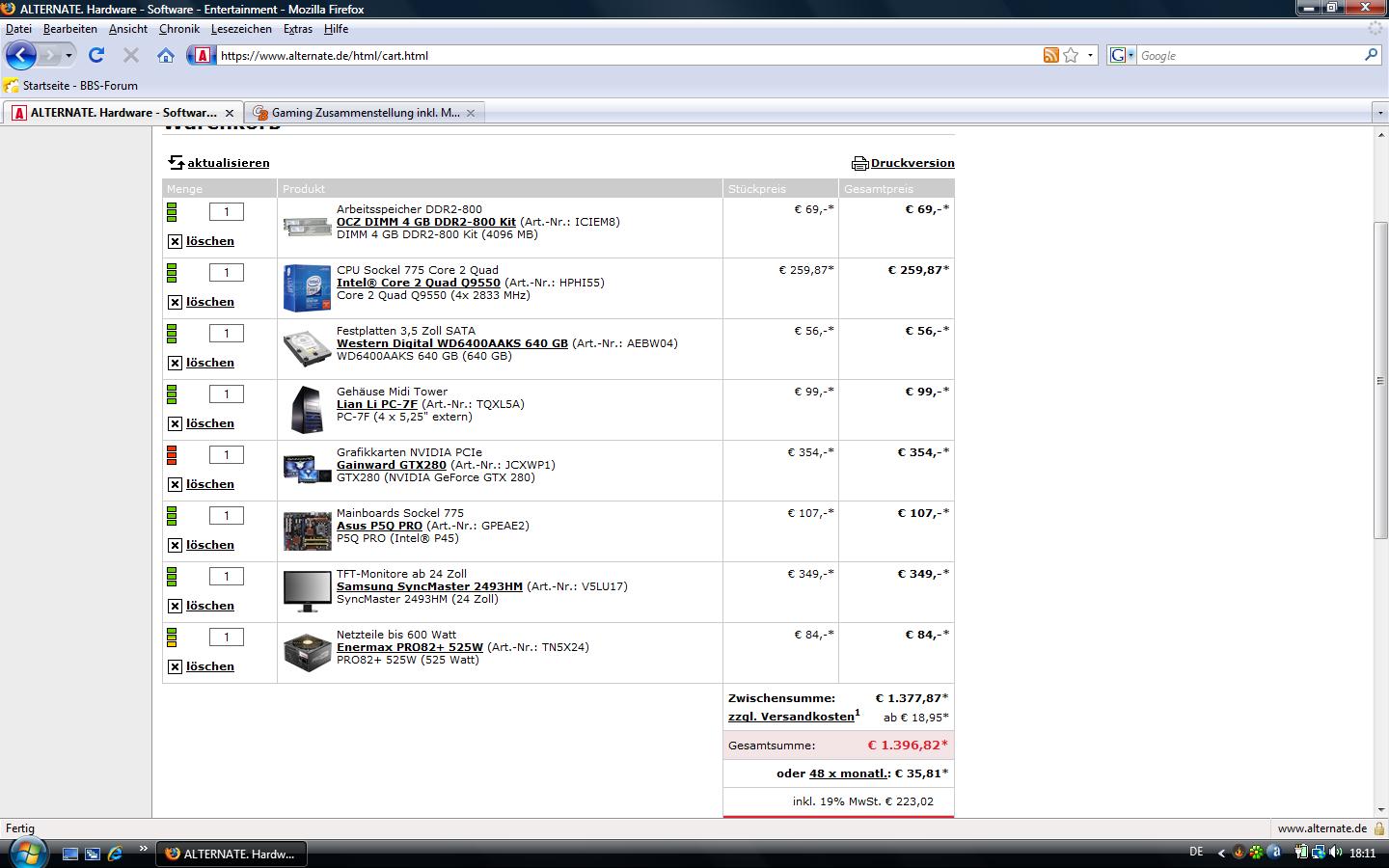
Task: Reload the page with the refresh icon
Action: [x=96, y=55]
